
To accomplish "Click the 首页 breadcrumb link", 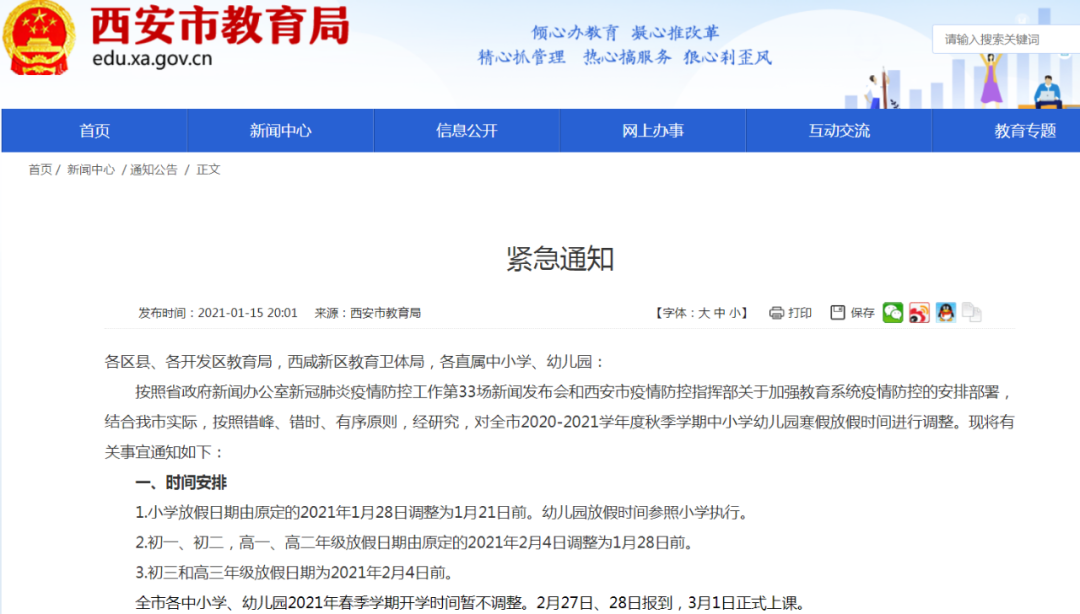I will click(x=40, y=170).
